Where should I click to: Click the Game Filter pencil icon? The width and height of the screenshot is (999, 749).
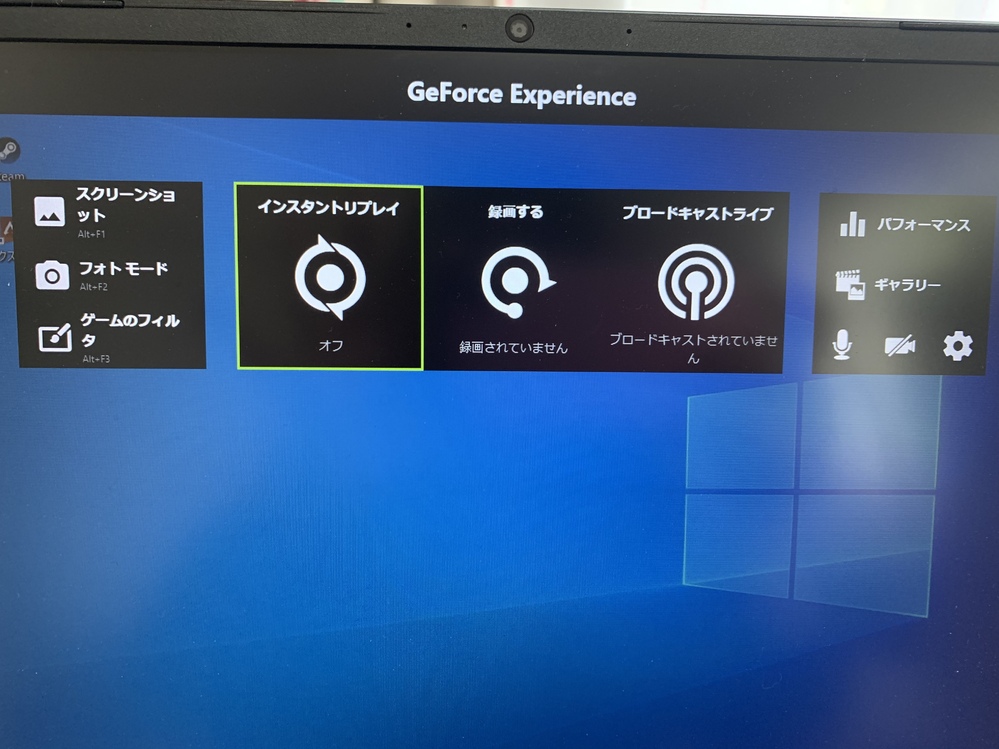click(54, 337)
